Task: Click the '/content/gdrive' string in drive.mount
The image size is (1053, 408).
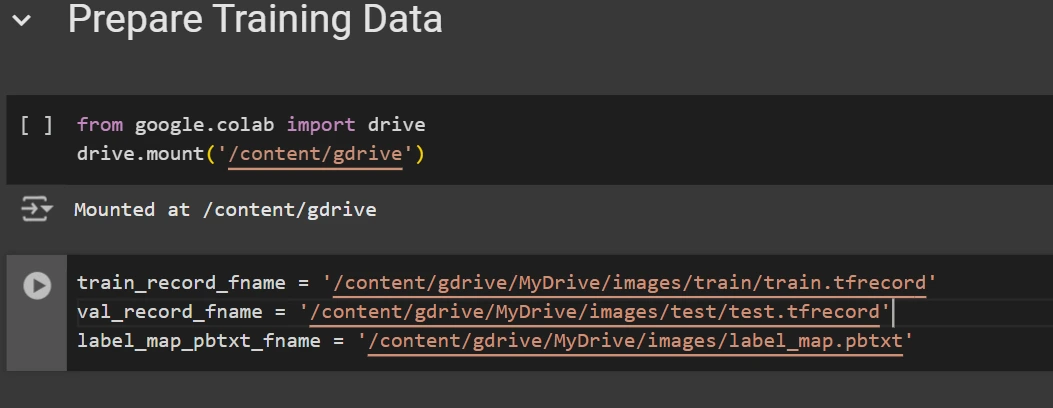Action: pyautogui.click(x=315, y=154)
